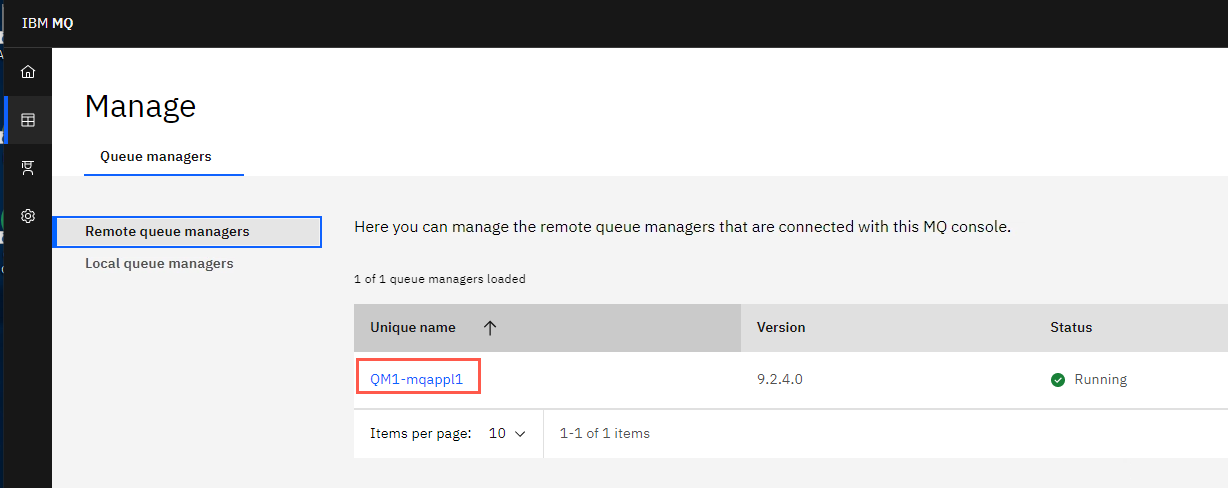Open the QM1-mqappl1 queue manager link

[417, 380]
